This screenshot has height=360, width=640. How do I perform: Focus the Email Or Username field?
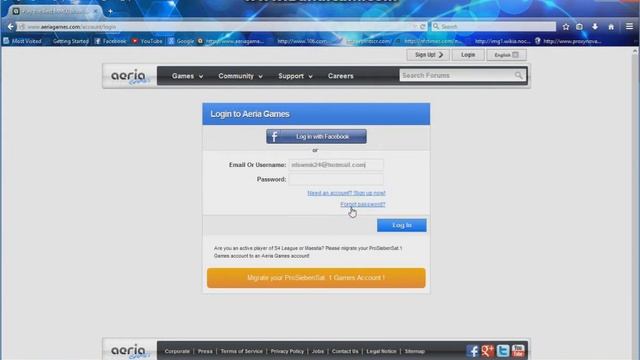(336, 165)
